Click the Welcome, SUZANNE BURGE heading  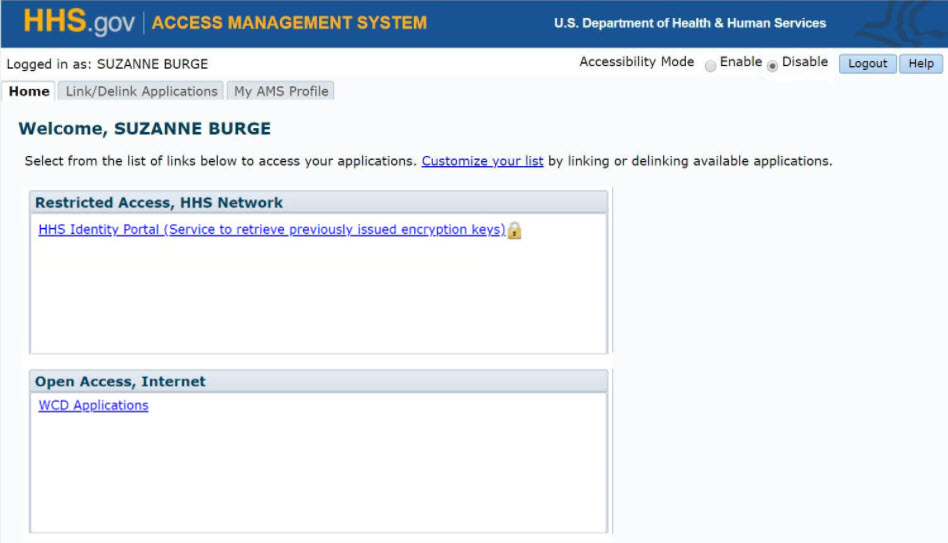point(144,128)
